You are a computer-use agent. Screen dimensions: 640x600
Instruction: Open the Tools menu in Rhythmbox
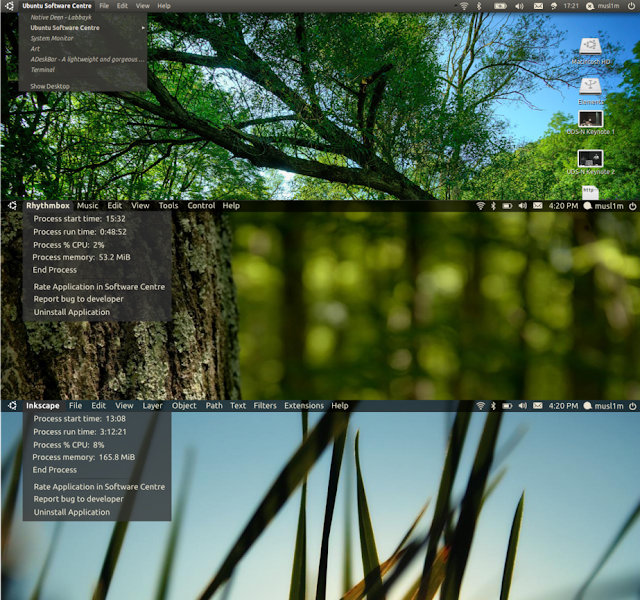coord(168,206)
